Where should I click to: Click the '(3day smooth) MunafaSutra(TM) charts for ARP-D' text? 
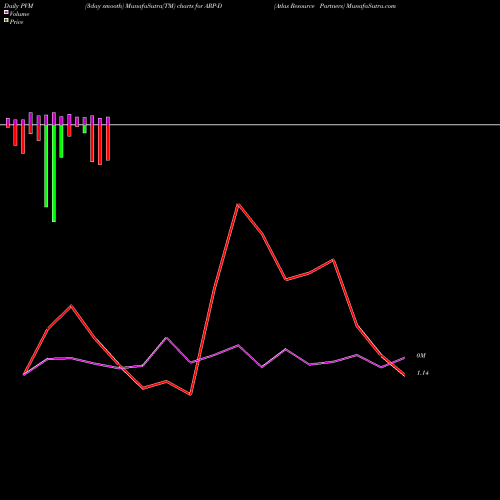click(153, 6)
